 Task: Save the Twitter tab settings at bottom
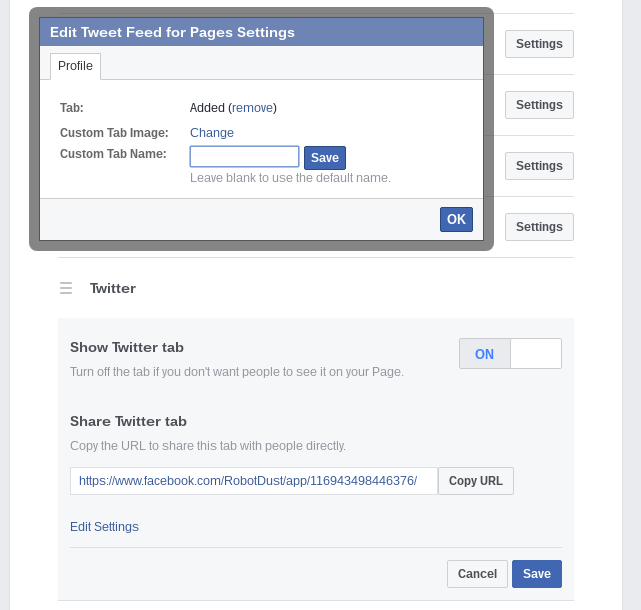[537, 574]
